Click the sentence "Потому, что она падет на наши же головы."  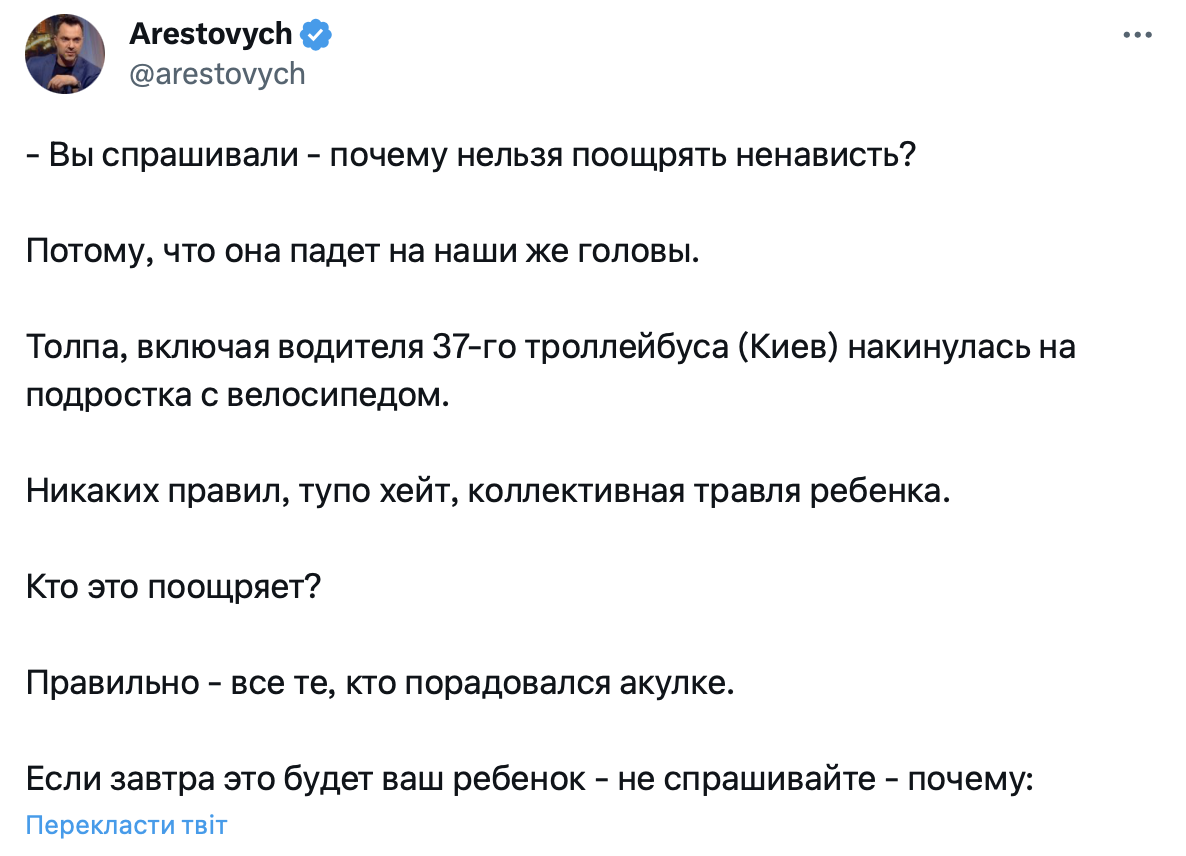(x=361, y=252)
